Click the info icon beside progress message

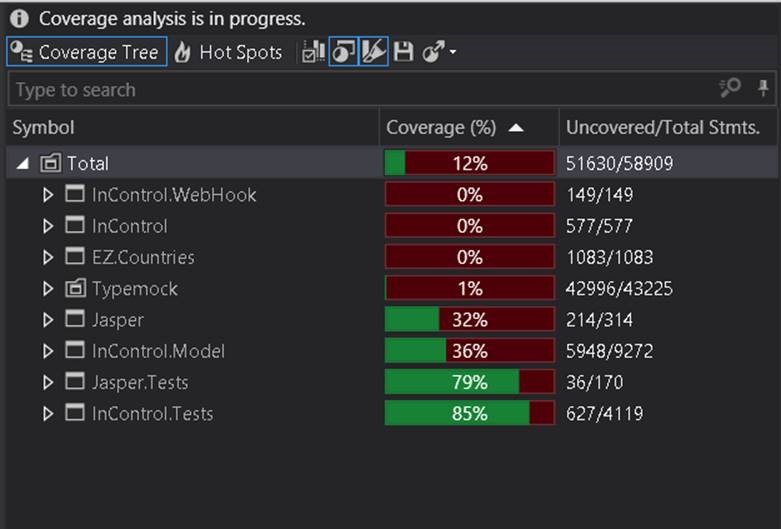click(19, 19)
